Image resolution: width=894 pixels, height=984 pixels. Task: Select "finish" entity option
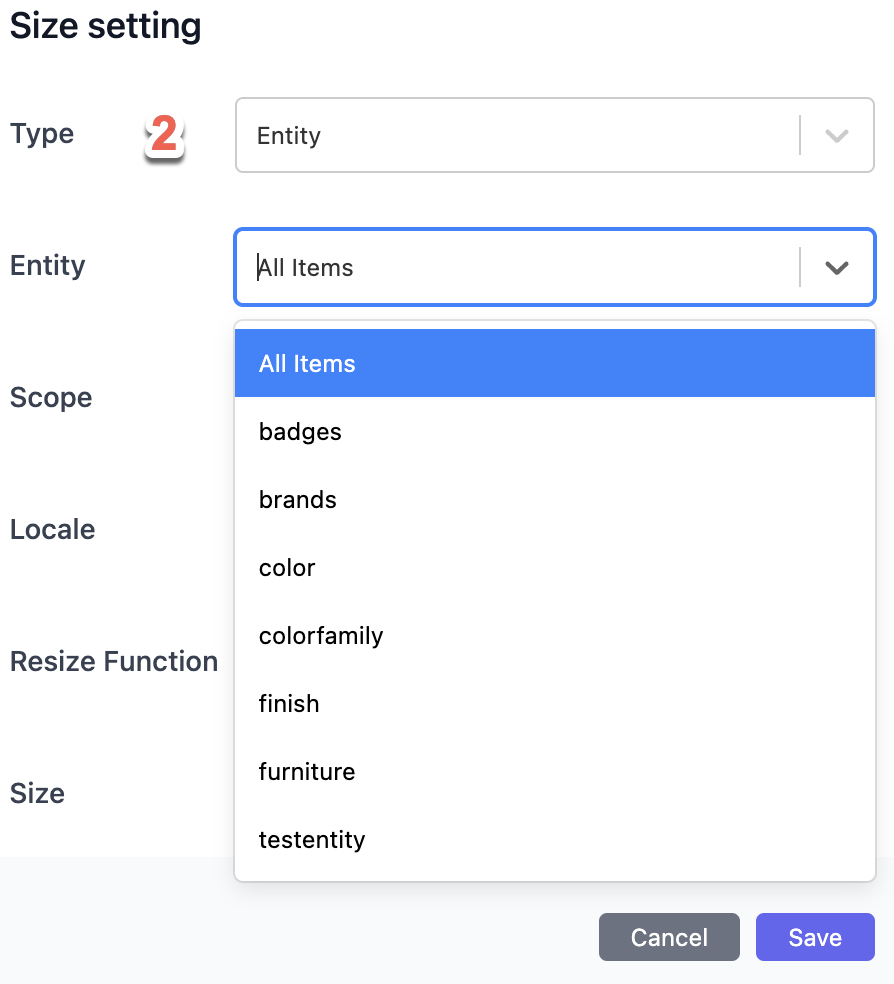(555, 703)
